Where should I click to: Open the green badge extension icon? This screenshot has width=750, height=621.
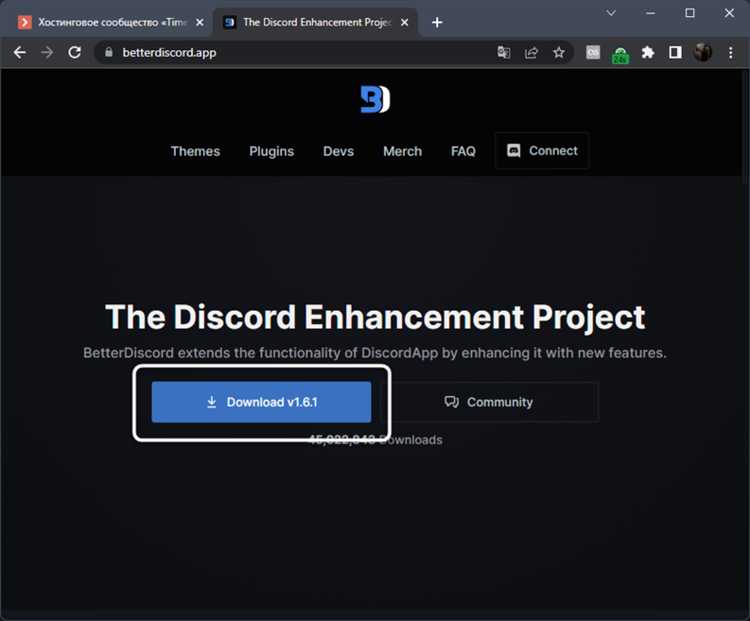pos(620,54)
